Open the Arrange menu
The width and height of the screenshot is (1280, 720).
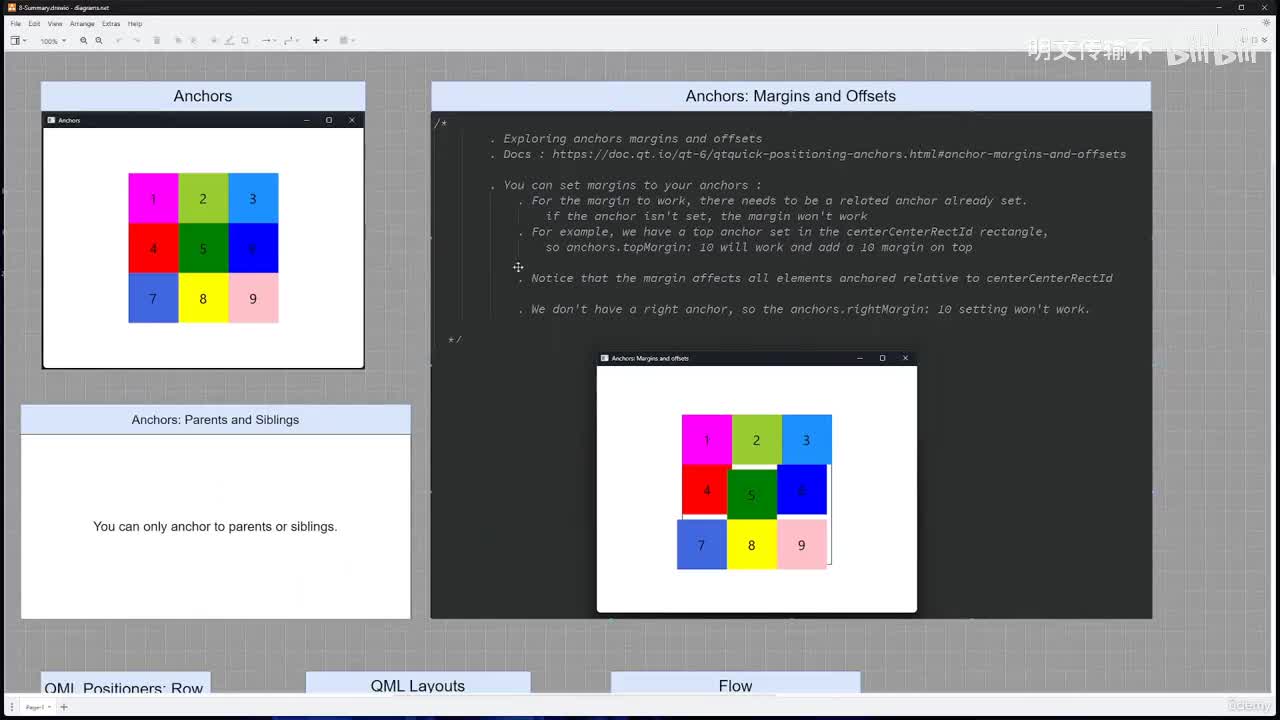(82, 23)
